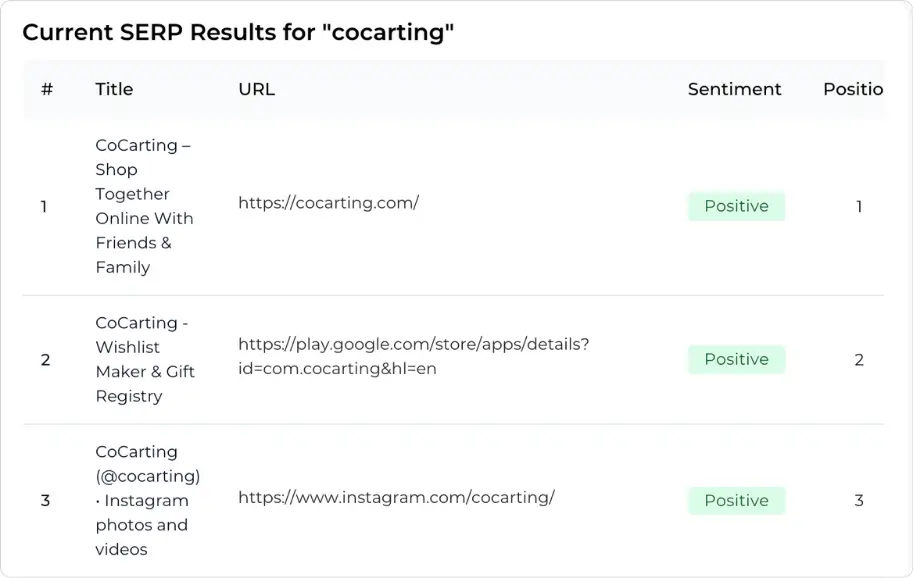Click row number 1
The image size is (914, 578).
pyautogui.click(x=44, y=206)
